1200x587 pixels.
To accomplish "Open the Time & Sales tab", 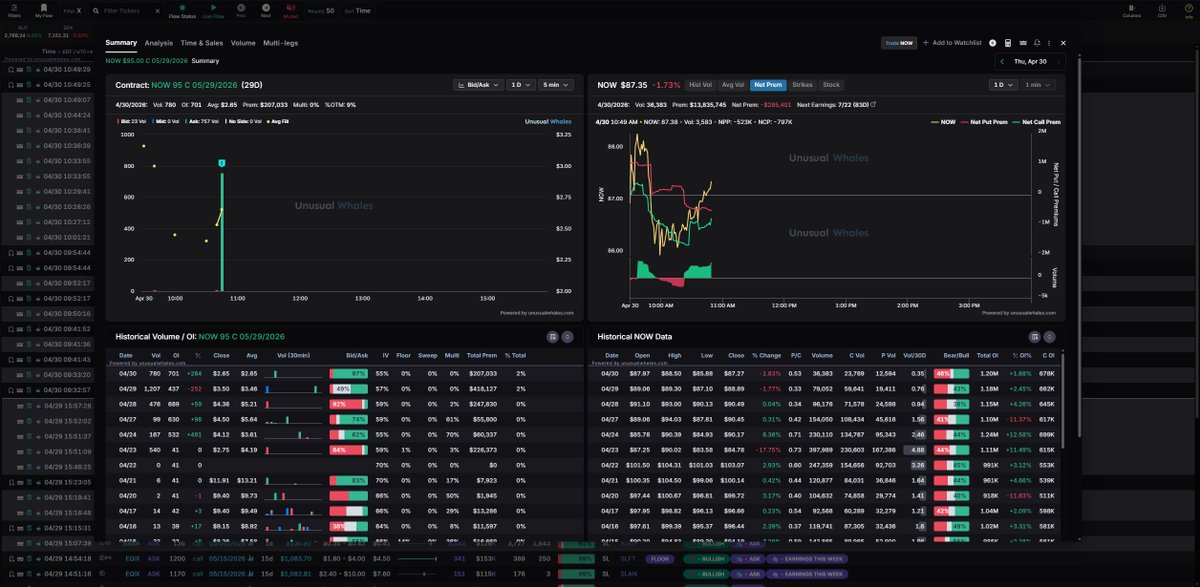I will [x=202, y=43].
